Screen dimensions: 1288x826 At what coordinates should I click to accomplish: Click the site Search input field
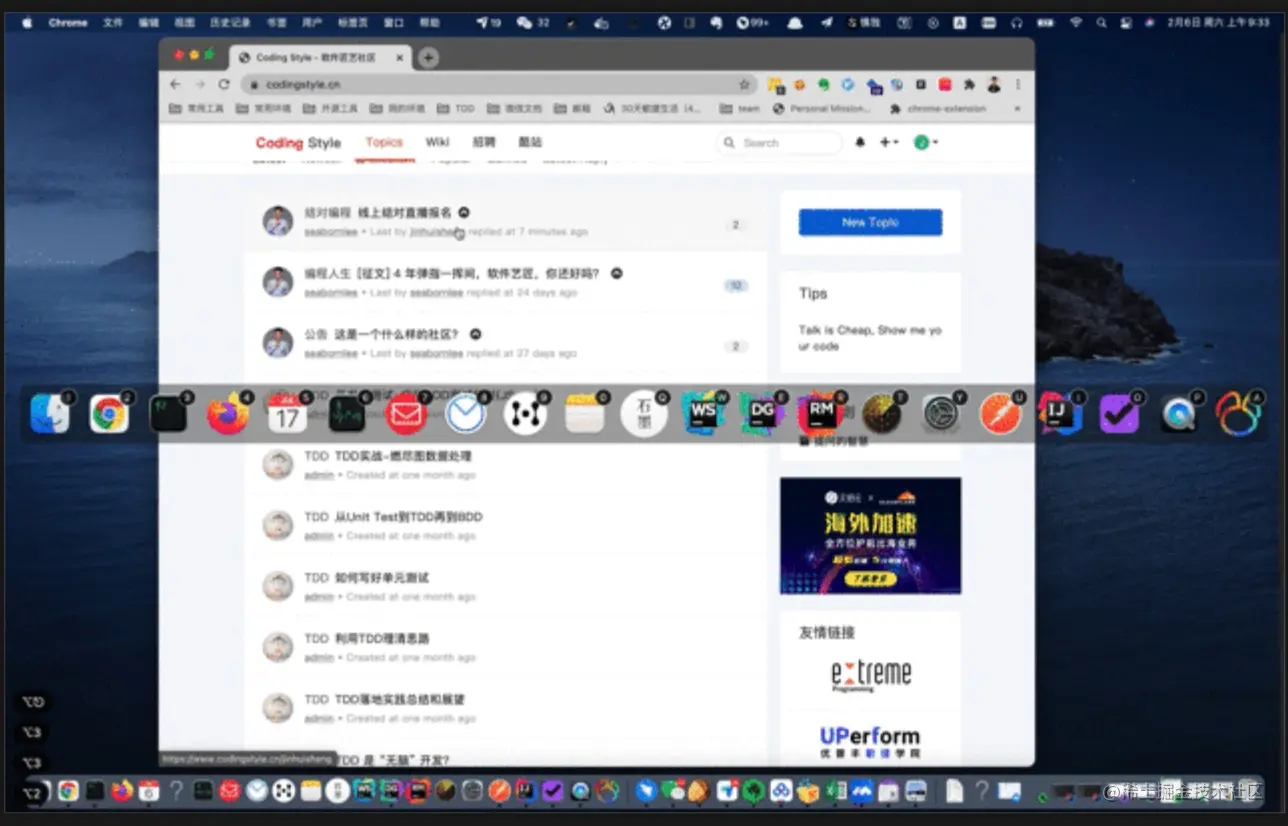780,143
